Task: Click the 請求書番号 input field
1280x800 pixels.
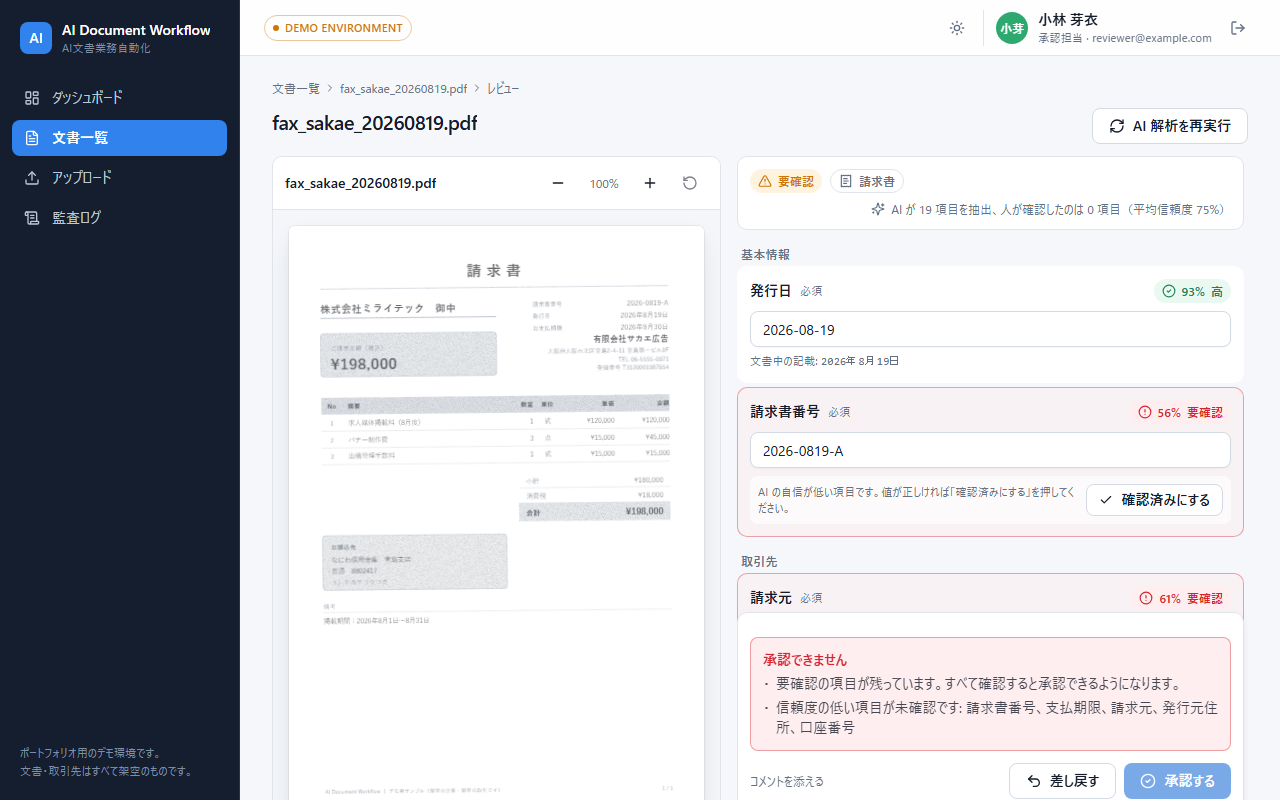Action: [x=990, y=450]
